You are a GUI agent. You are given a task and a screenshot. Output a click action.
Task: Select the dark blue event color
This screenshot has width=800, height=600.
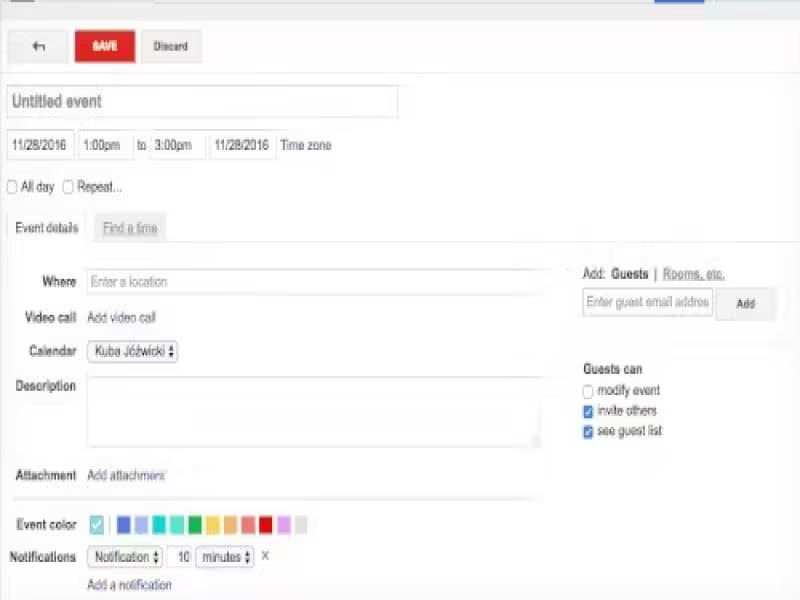click(x=123, y=524)
